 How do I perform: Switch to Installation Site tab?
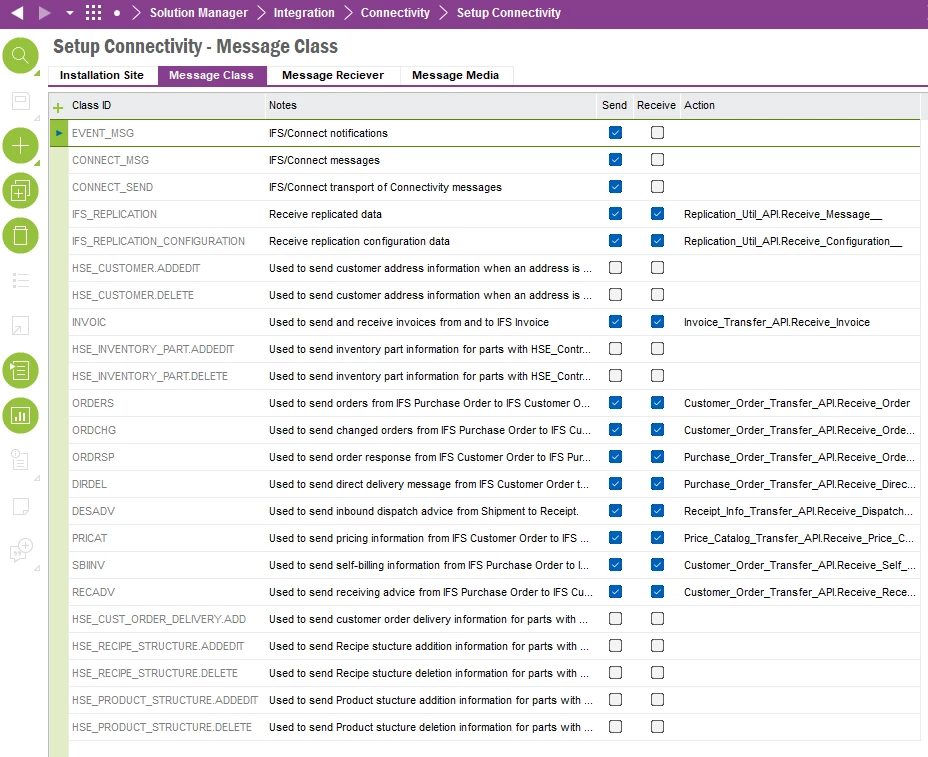(102, 75)
